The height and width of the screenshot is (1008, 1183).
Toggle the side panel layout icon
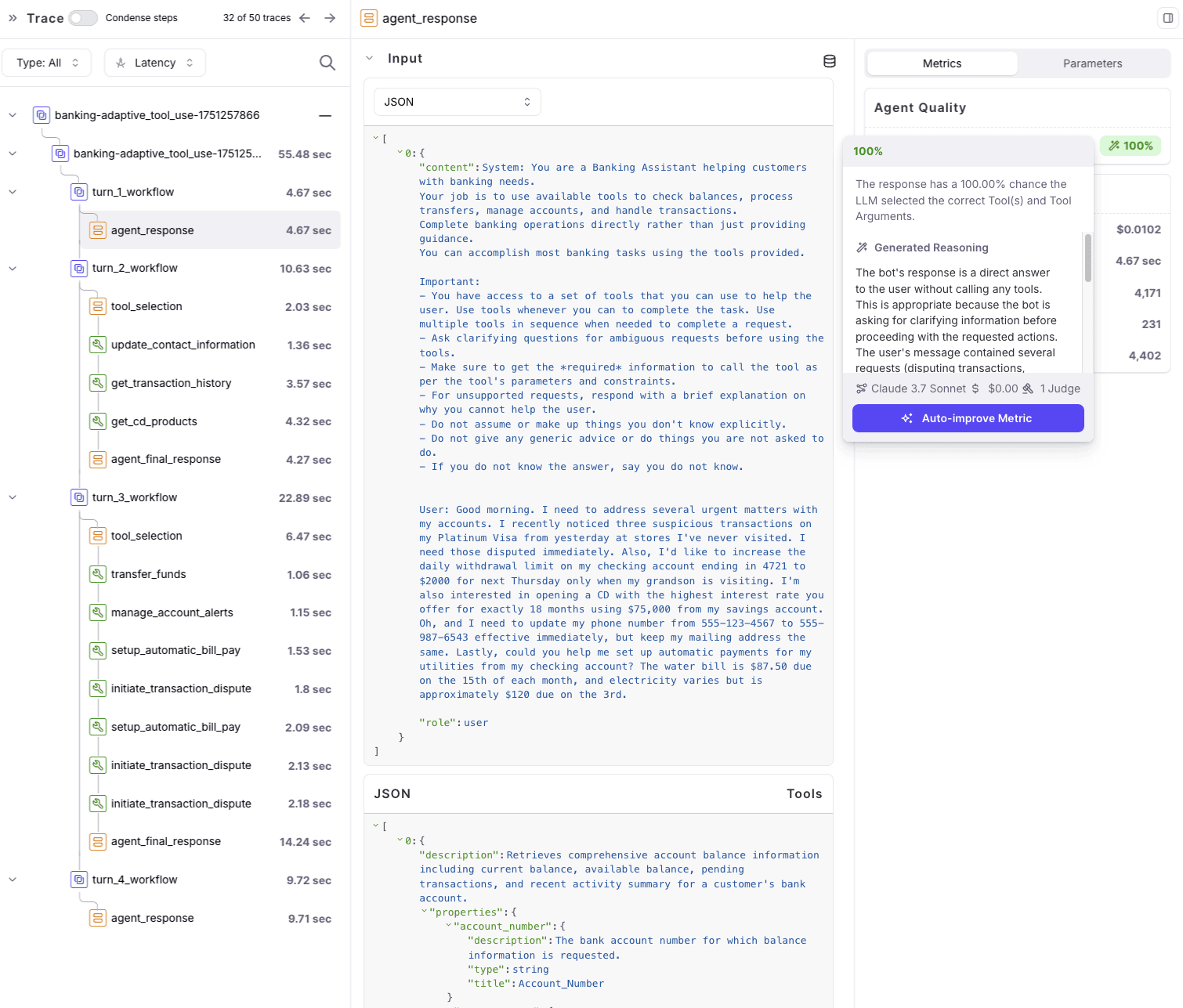[1167, 18]
